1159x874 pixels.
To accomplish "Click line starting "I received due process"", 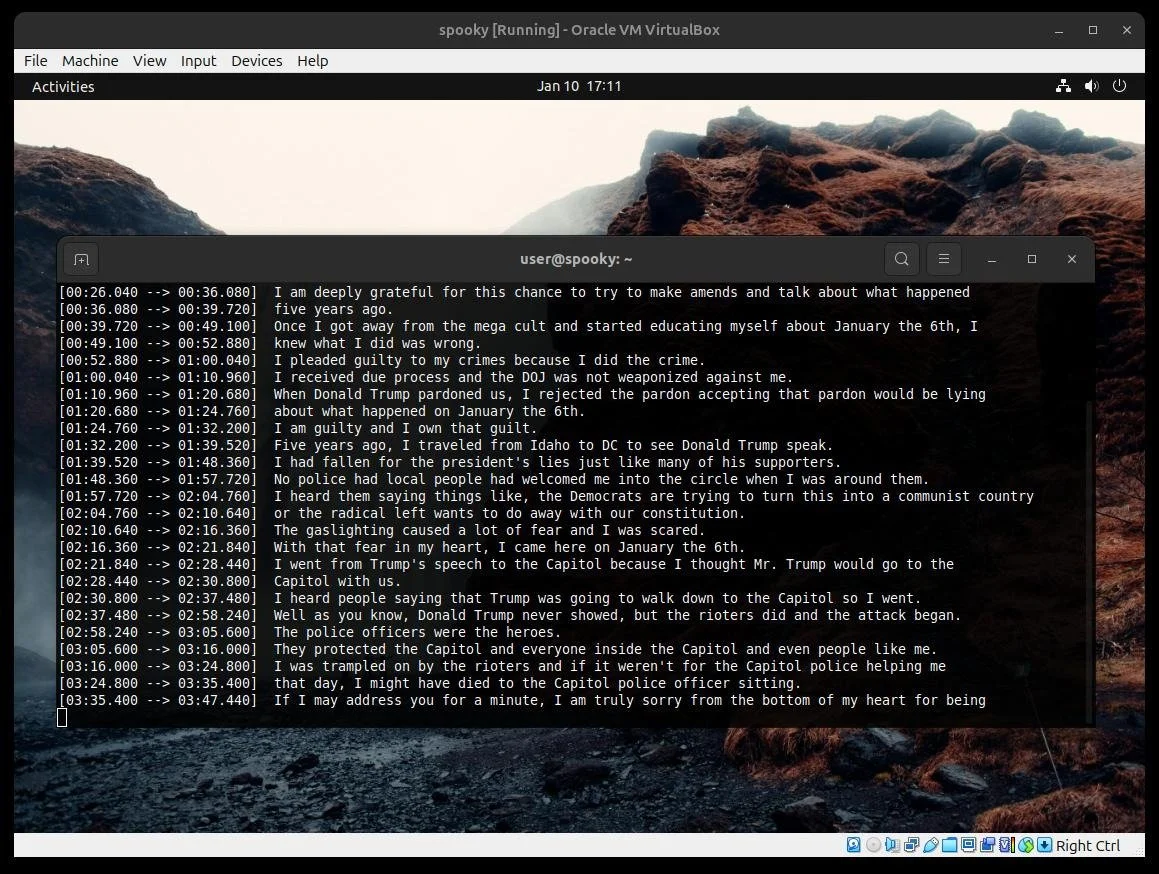I will point(533,377).
